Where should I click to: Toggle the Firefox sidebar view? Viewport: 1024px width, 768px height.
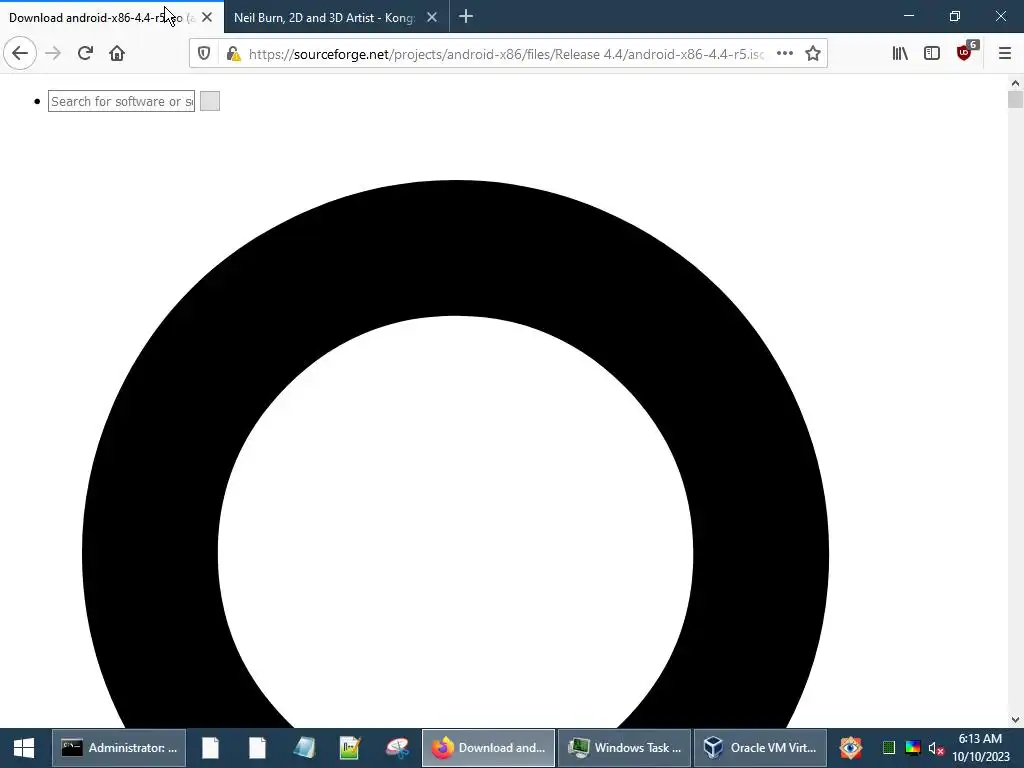click(932, 54)
